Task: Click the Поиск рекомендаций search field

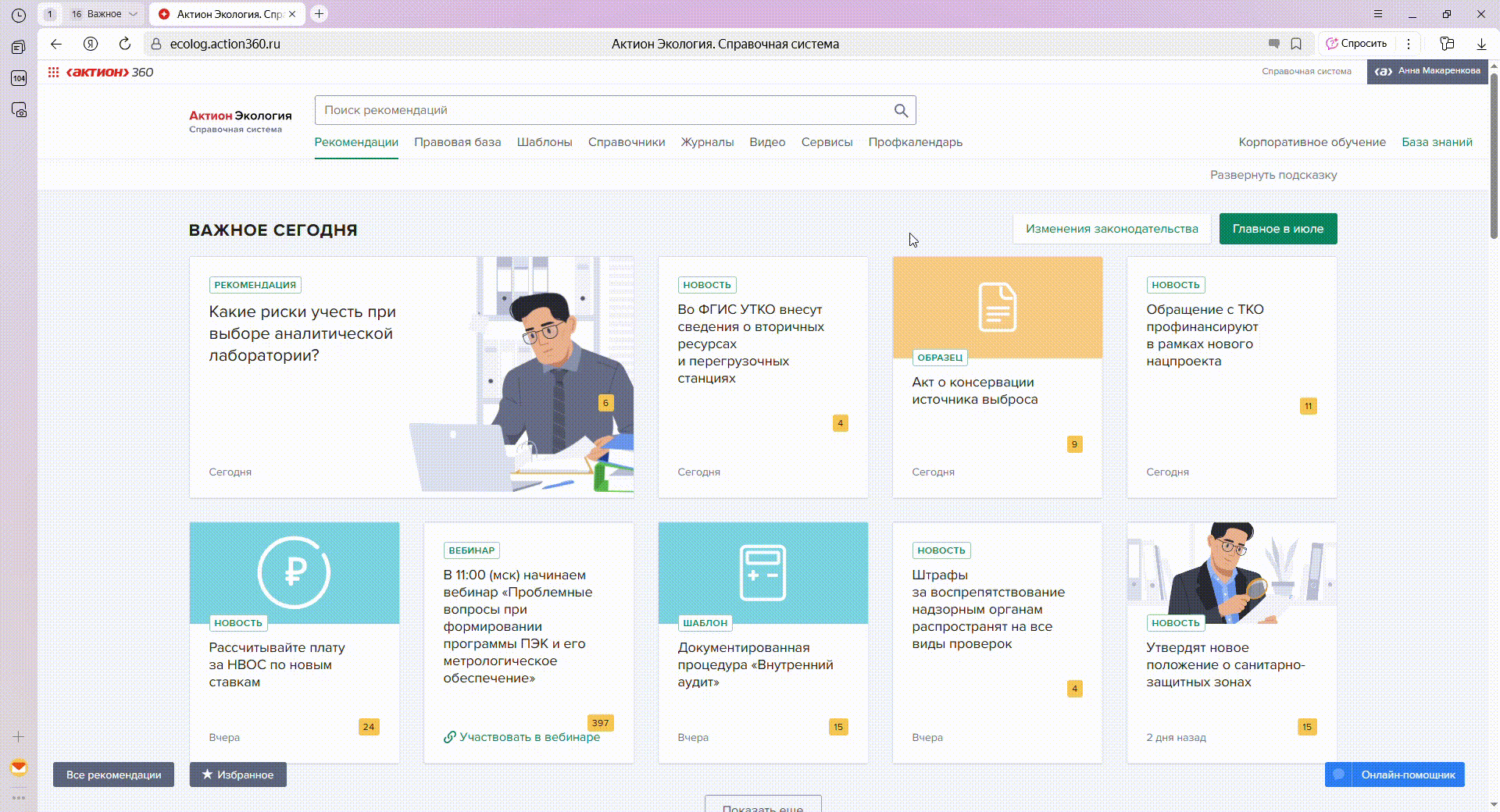Action: [x=602, y=111]
